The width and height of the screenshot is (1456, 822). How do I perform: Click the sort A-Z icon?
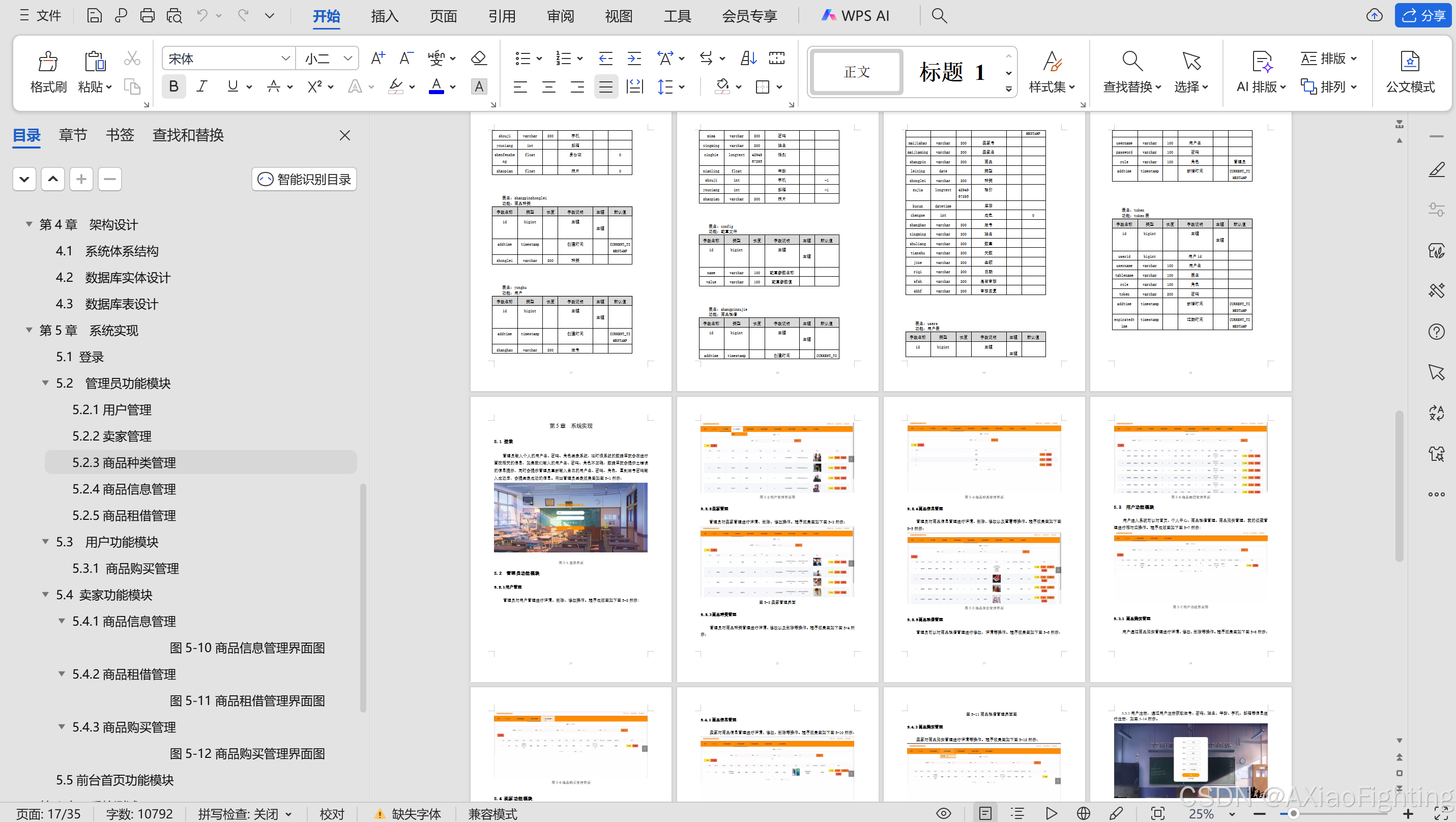pyautogui.click(x=748, y=58)
